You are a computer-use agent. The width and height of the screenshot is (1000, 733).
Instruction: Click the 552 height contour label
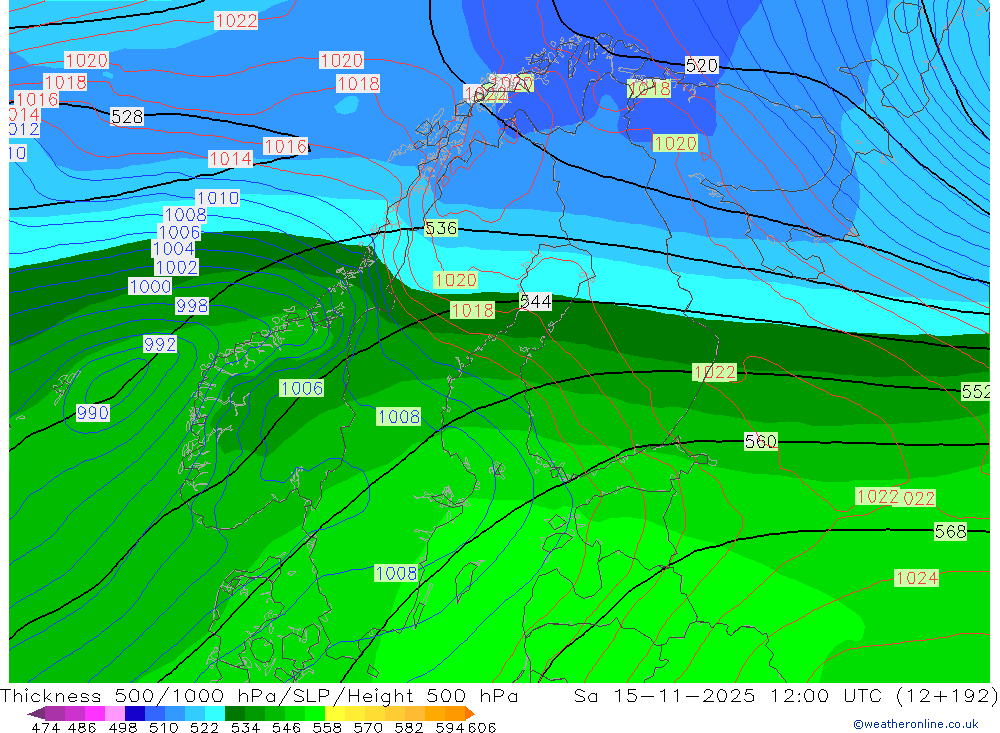point(976,391)
